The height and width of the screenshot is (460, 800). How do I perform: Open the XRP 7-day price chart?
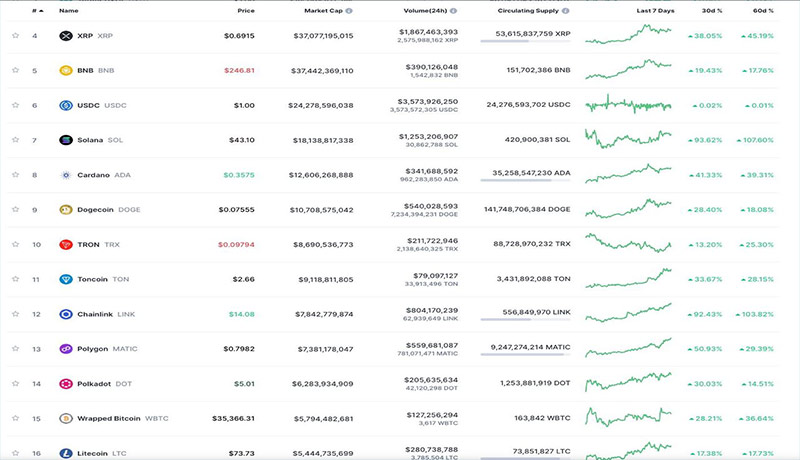coord(628,34)
